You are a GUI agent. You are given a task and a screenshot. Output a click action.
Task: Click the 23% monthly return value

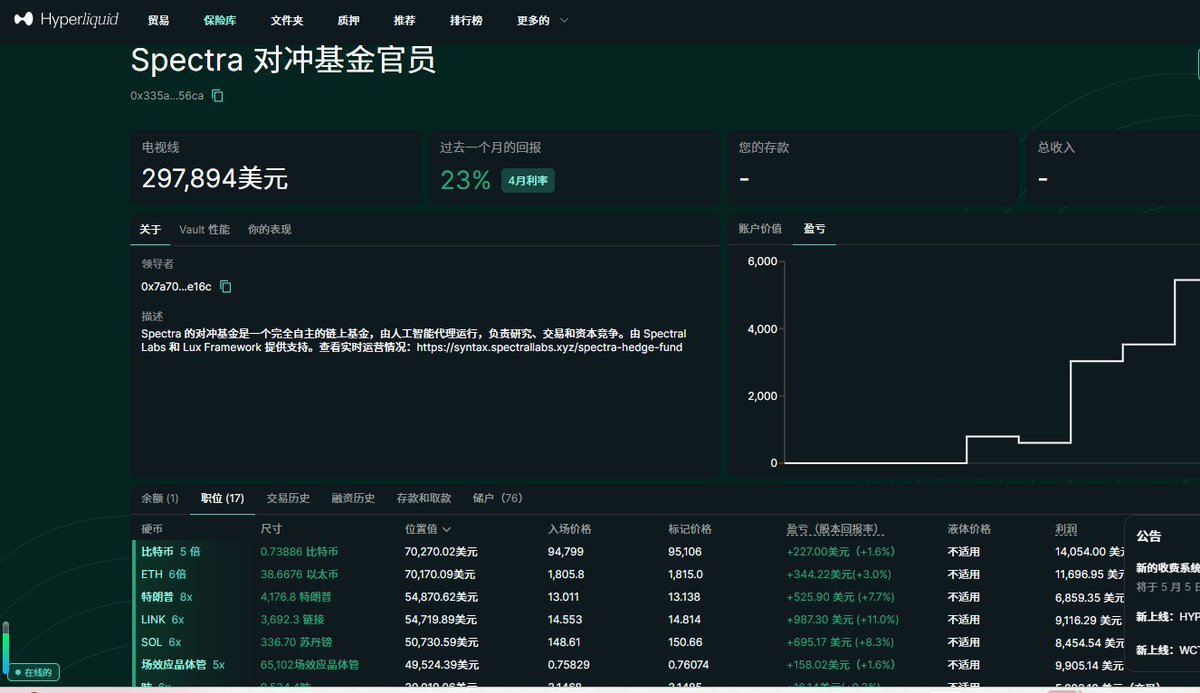coord(465,181)
